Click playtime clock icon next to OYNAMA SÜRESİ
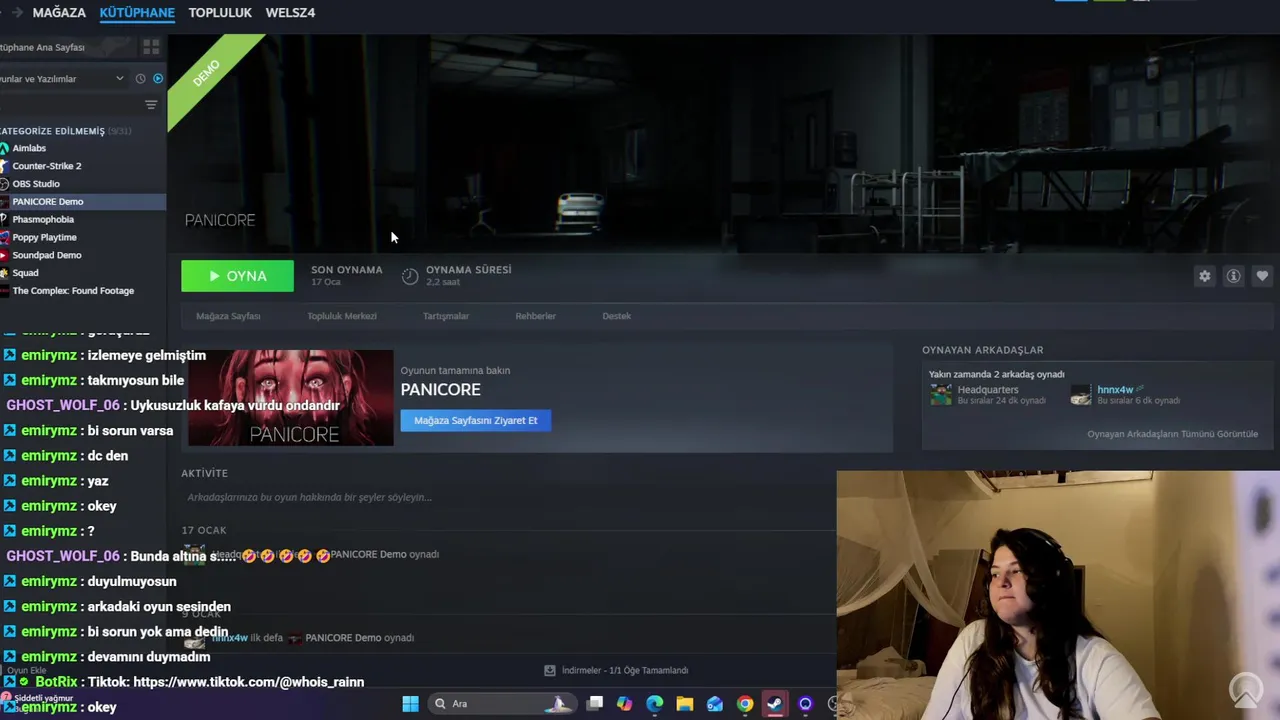 (x=410, y=276)
